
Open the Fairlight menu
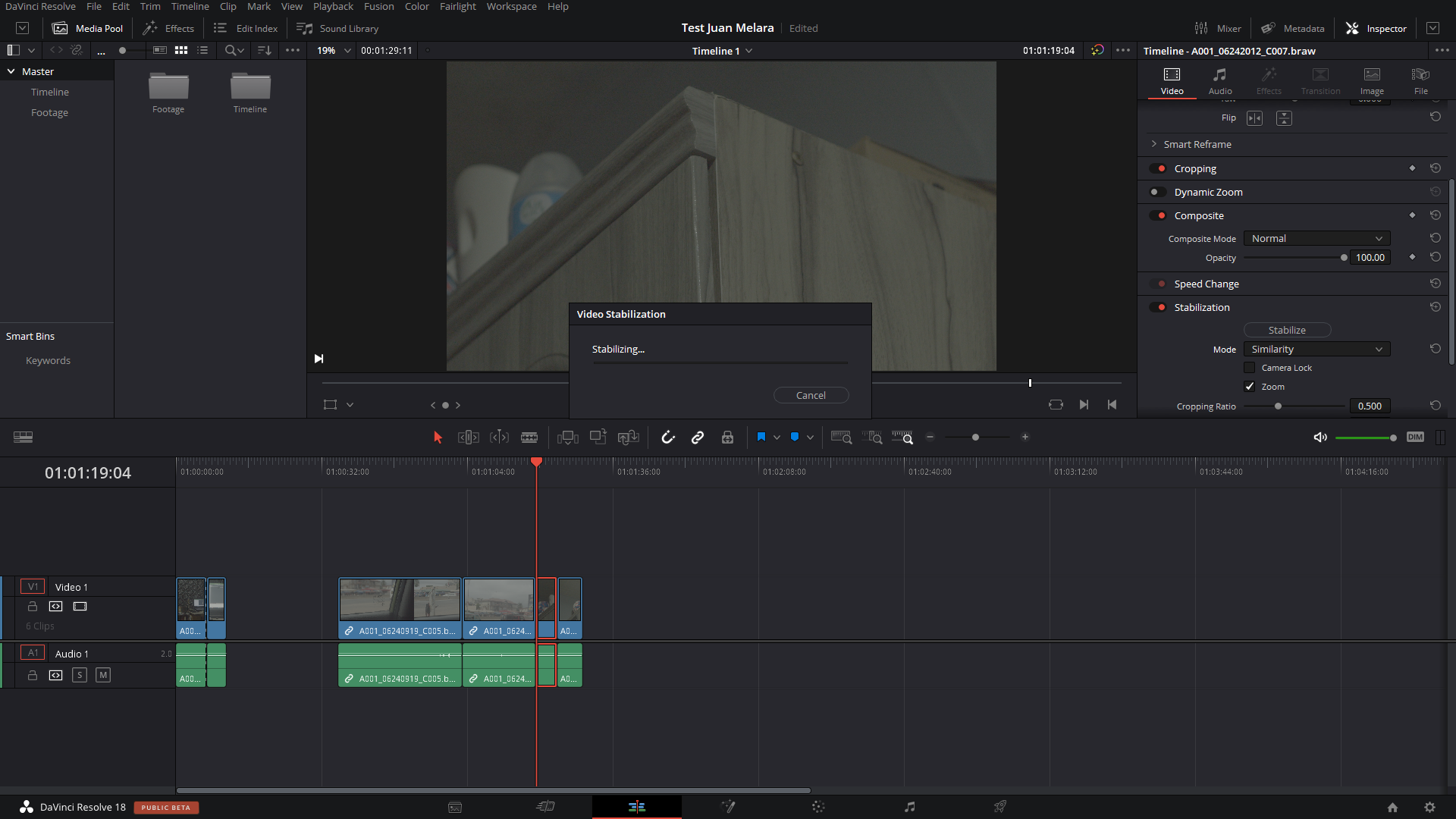[x=458, y=7]
